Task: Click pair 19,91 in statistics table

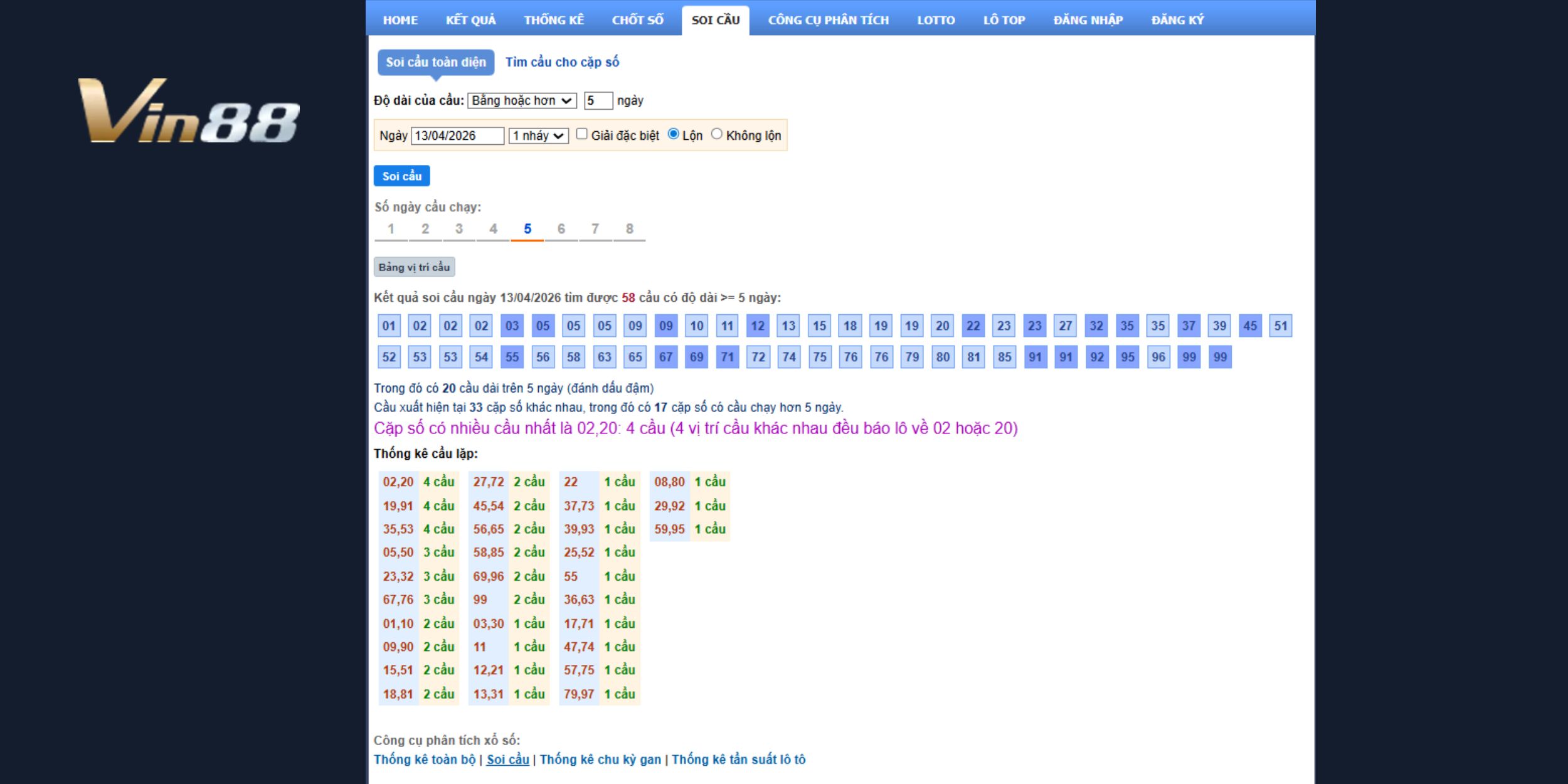Action: pyautogui.click(x=398, y=506)
